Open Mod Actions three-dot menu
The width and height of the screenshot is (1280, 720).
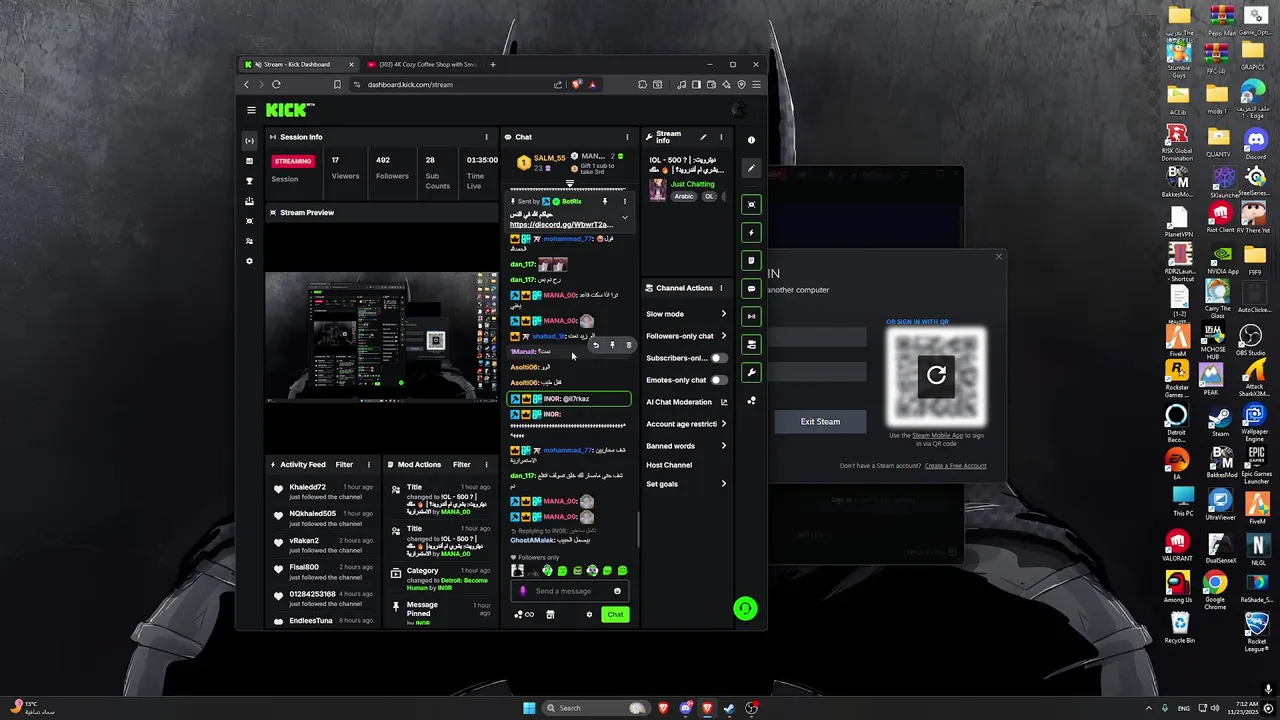(x=486, y=464)
